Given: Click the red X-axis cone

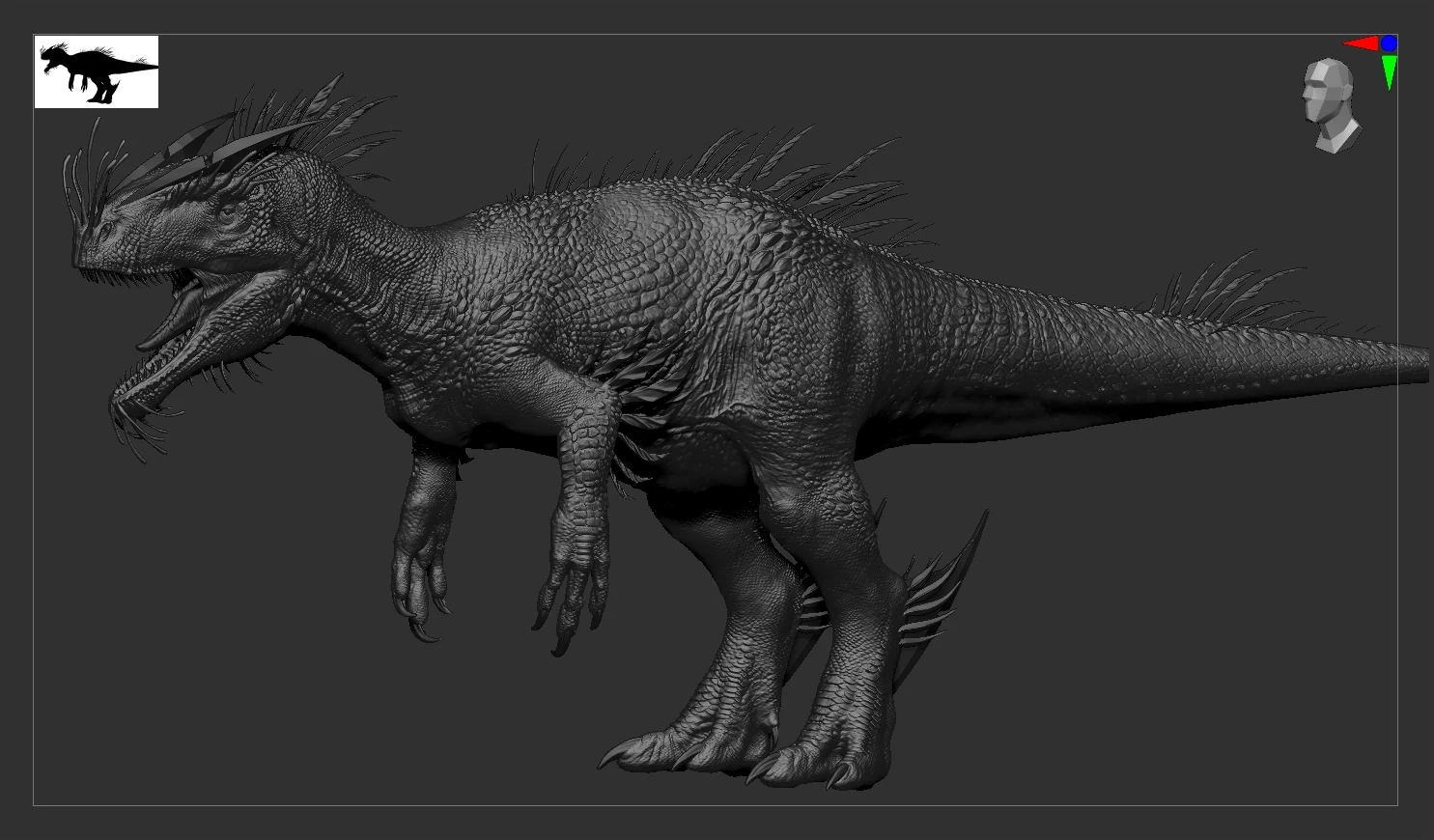Looking at the screenshot, I should point(1361,43).
